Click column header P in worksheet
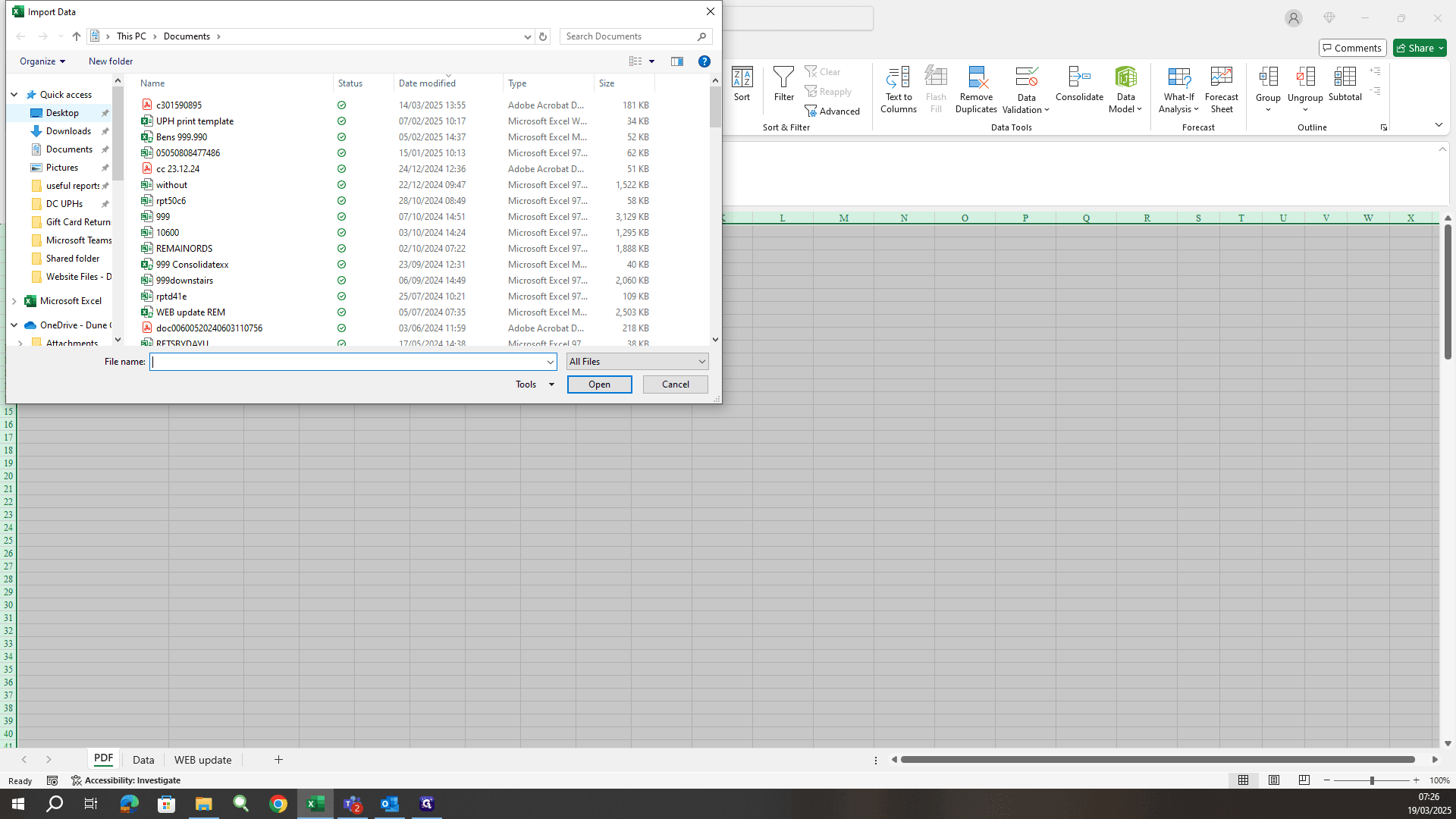The image size is (1456, 819). coord(1025,218)
